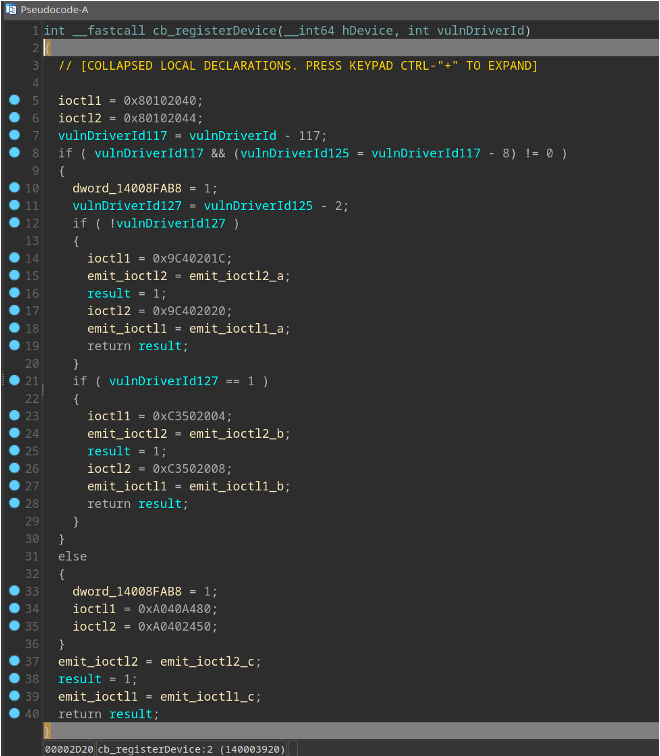Click the blue dot at line 5
This screenshot has width=660, height=756.
pos(14,101)
